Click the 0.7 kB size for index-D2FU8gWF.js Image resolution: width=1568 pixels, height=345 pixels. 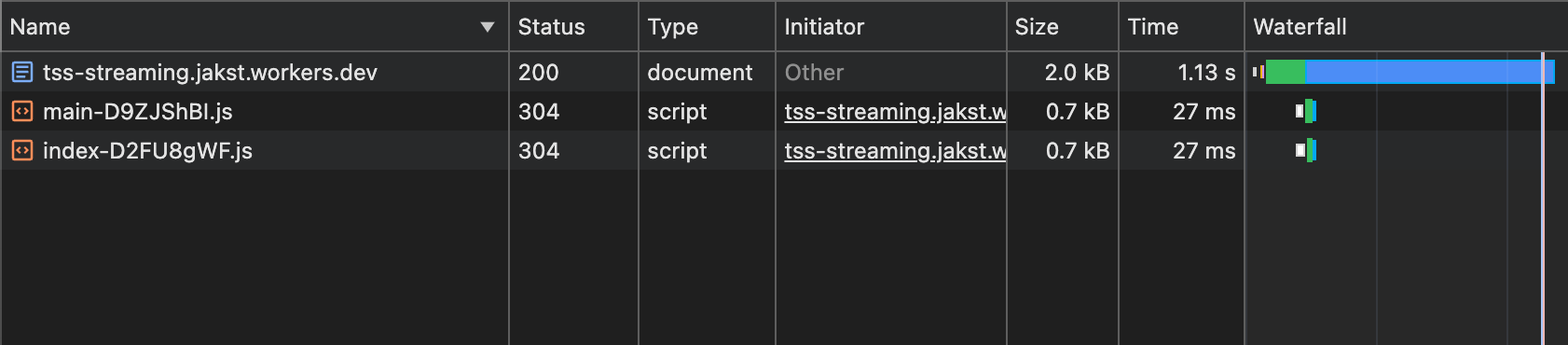coord(1078,150)
